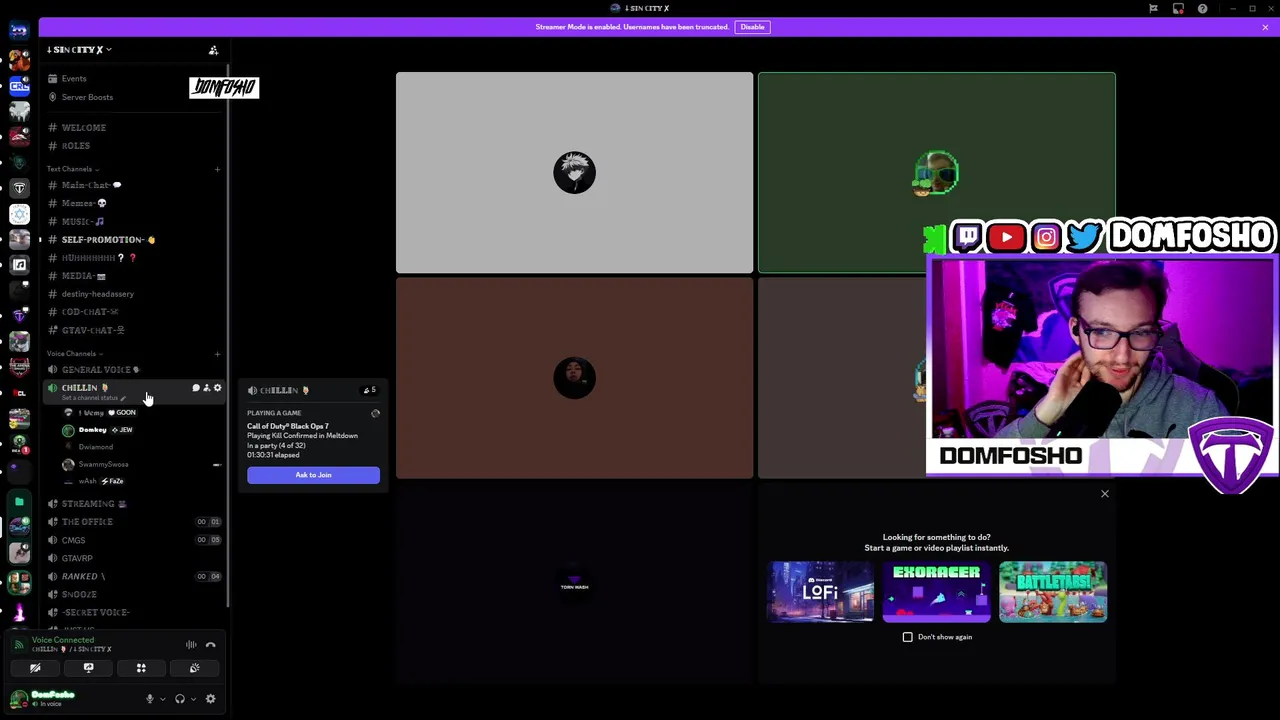Open the green server folder icon
Screen dimensions: 1280x720
coord(19,502)
